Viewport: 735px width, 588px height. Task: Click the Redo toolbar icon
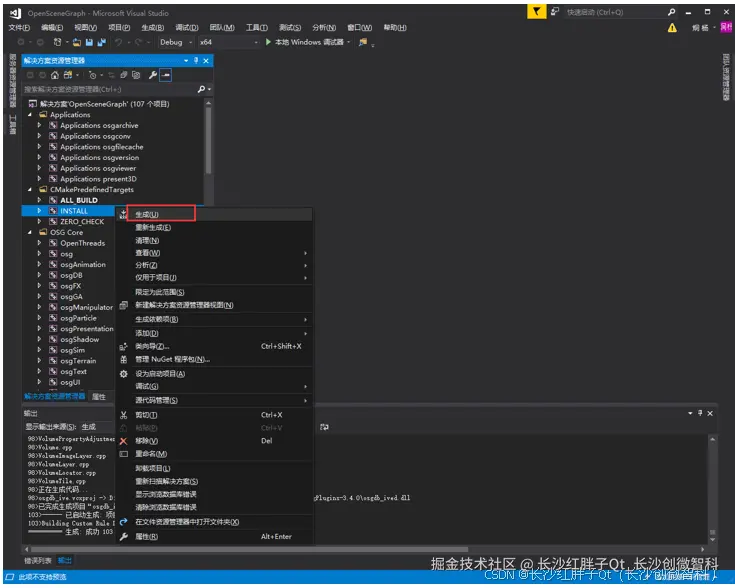point(138,42)
